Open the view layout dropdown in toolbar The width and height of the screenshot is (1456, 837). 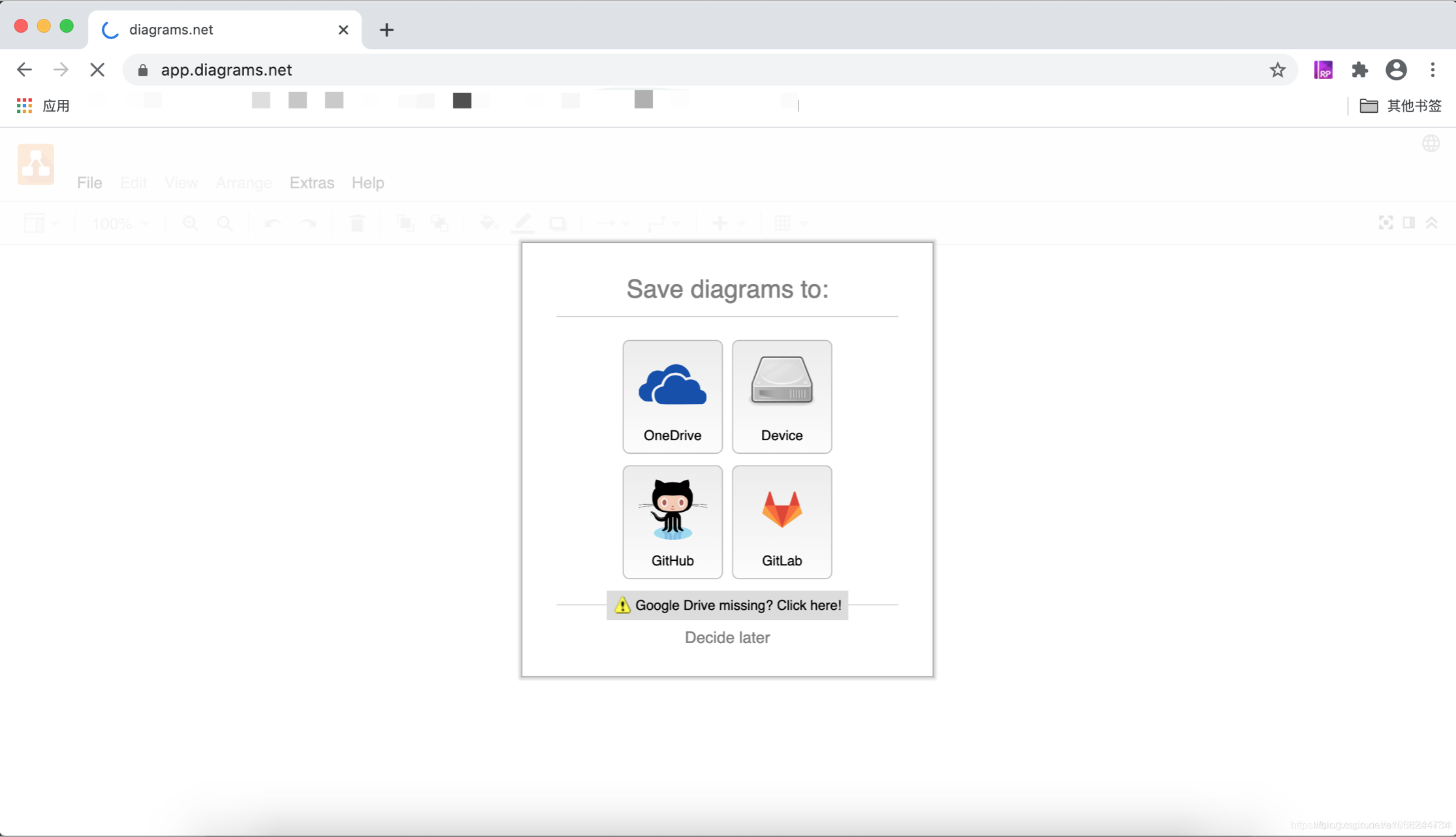(x=41, y=223)
